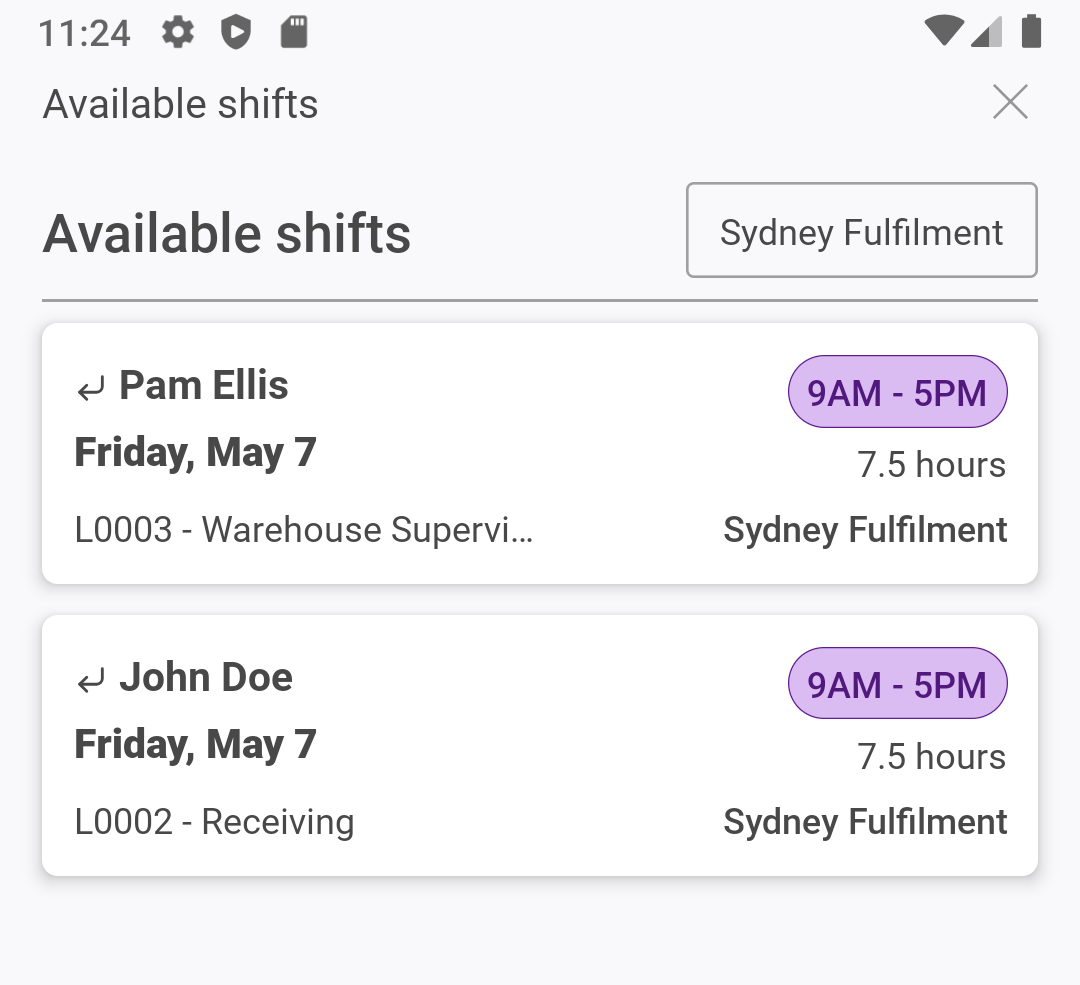
Task: Select John Doe 9AM - 5PM time badge
Action: [897, 685]
